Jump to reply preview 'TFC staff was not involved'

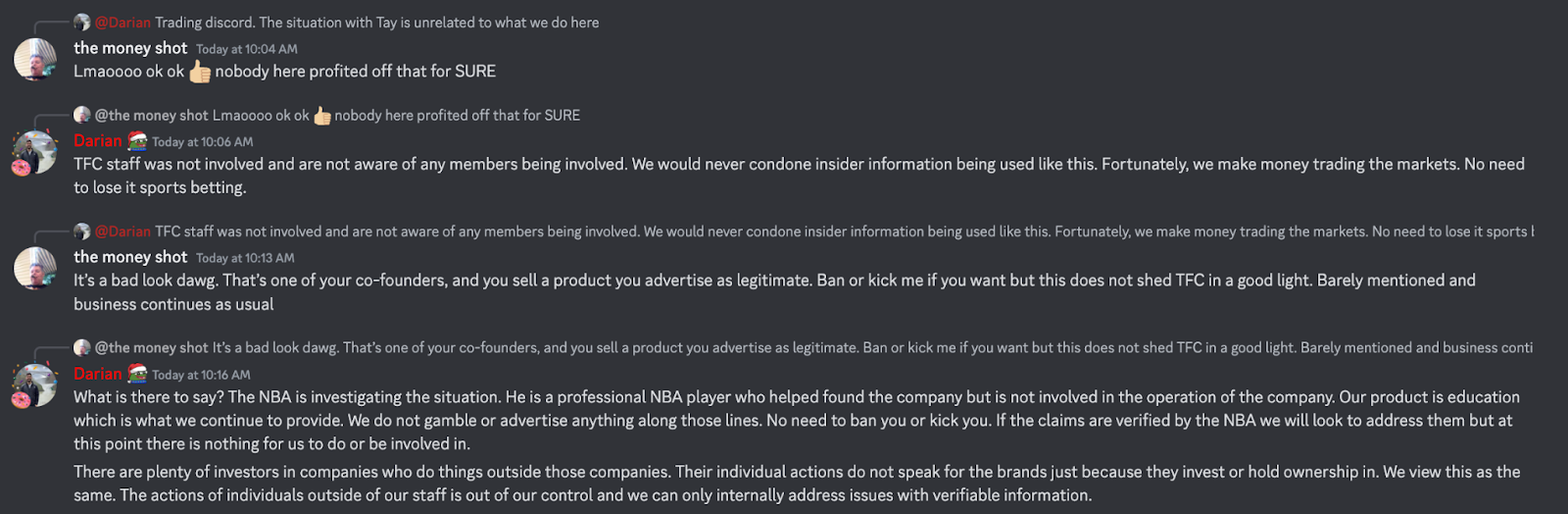pos(844,231)
